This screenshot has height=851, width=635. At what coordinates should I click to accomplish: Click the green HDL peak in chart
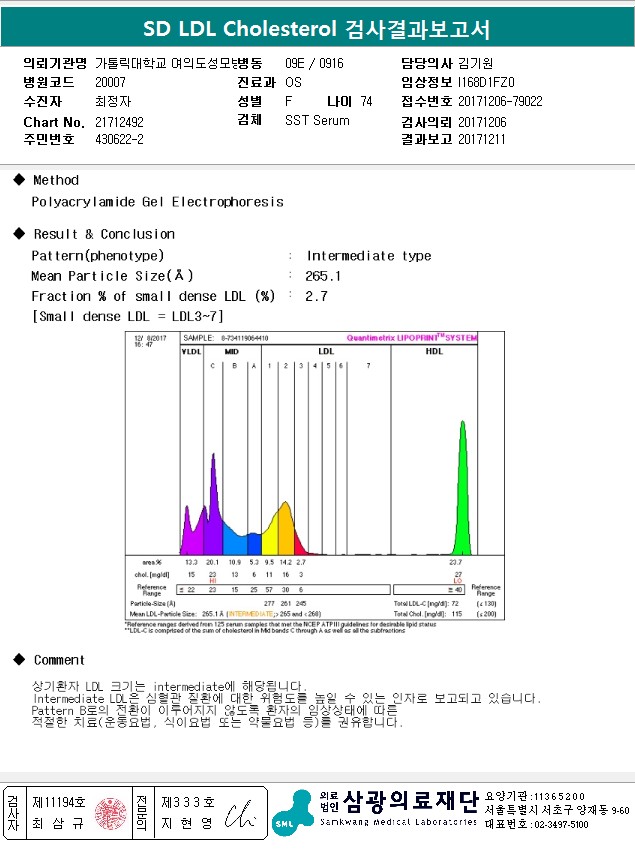tap(462, 488)
